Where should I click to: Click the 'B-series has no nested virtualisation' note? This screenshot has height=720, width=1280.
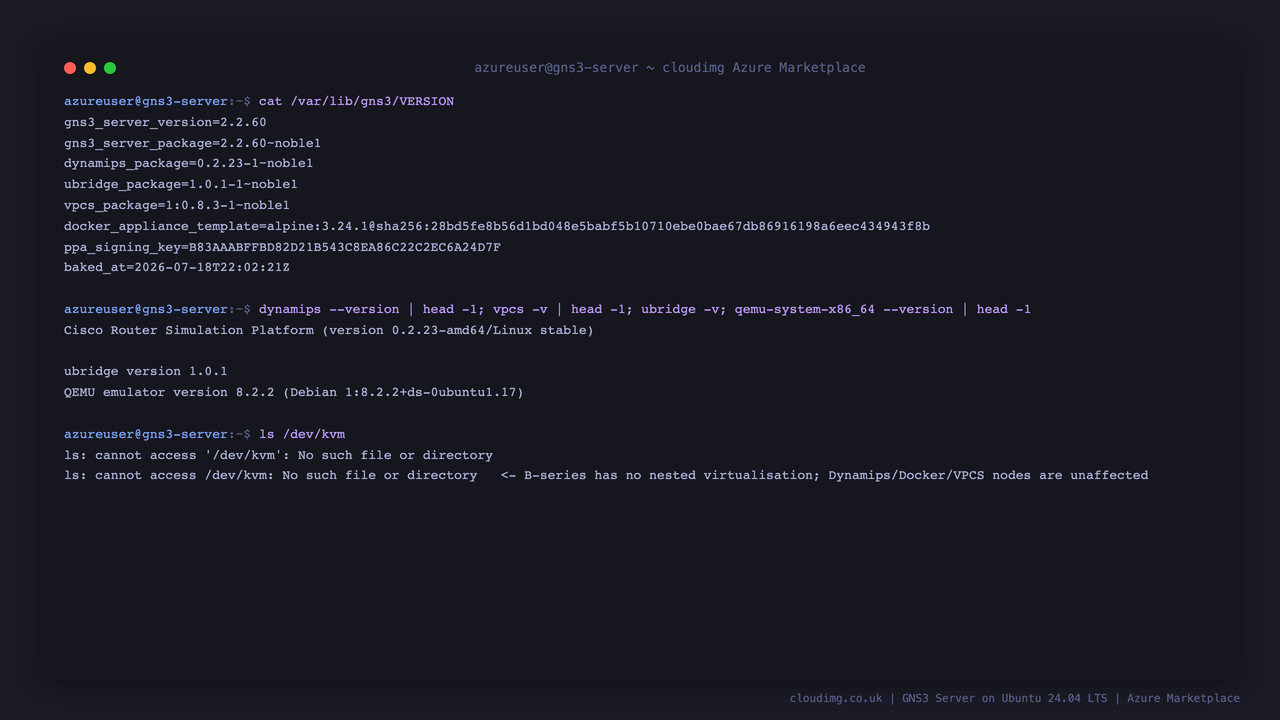click(825, 475)
